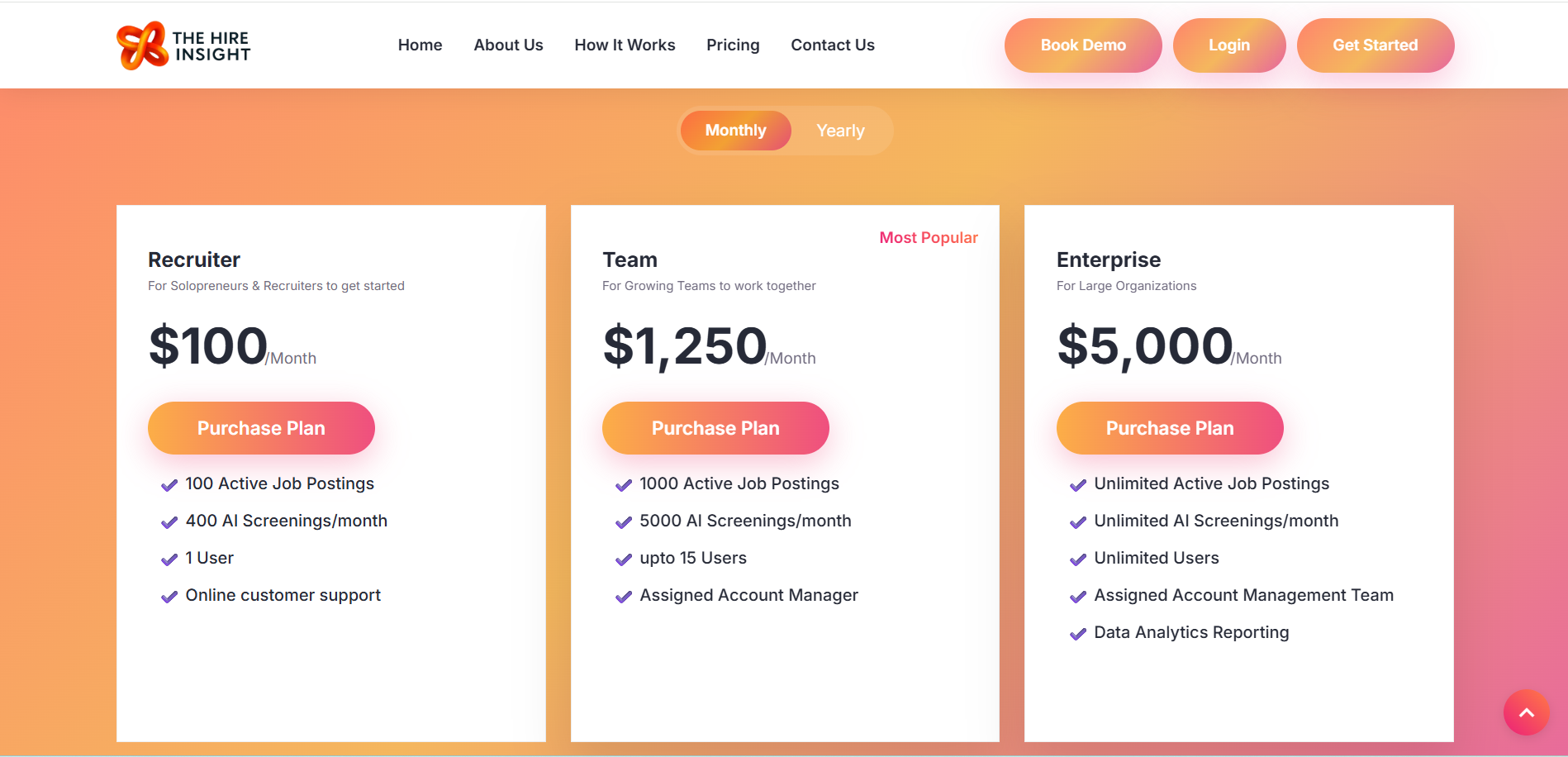This screenshot has height=757, width=1568.
Task: Toggle the Most Popular Team plan selection
Action: point(929,237)
